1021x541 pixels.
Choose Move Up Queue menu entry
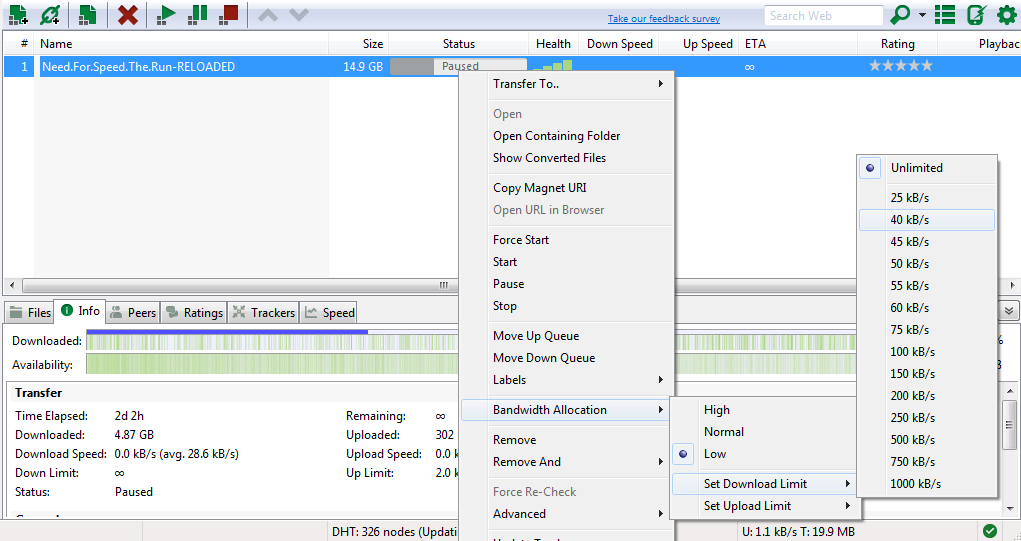coord(565,336)
